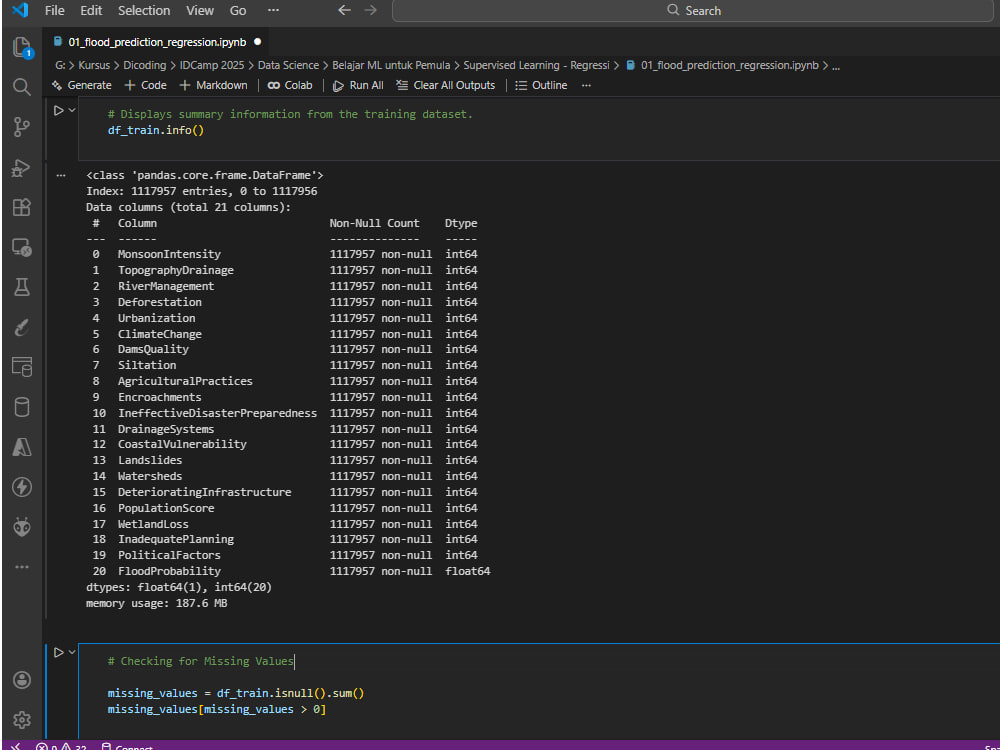1000x750 pixels.
Task: Open the database window panel icon
Action: pos(22,367)
